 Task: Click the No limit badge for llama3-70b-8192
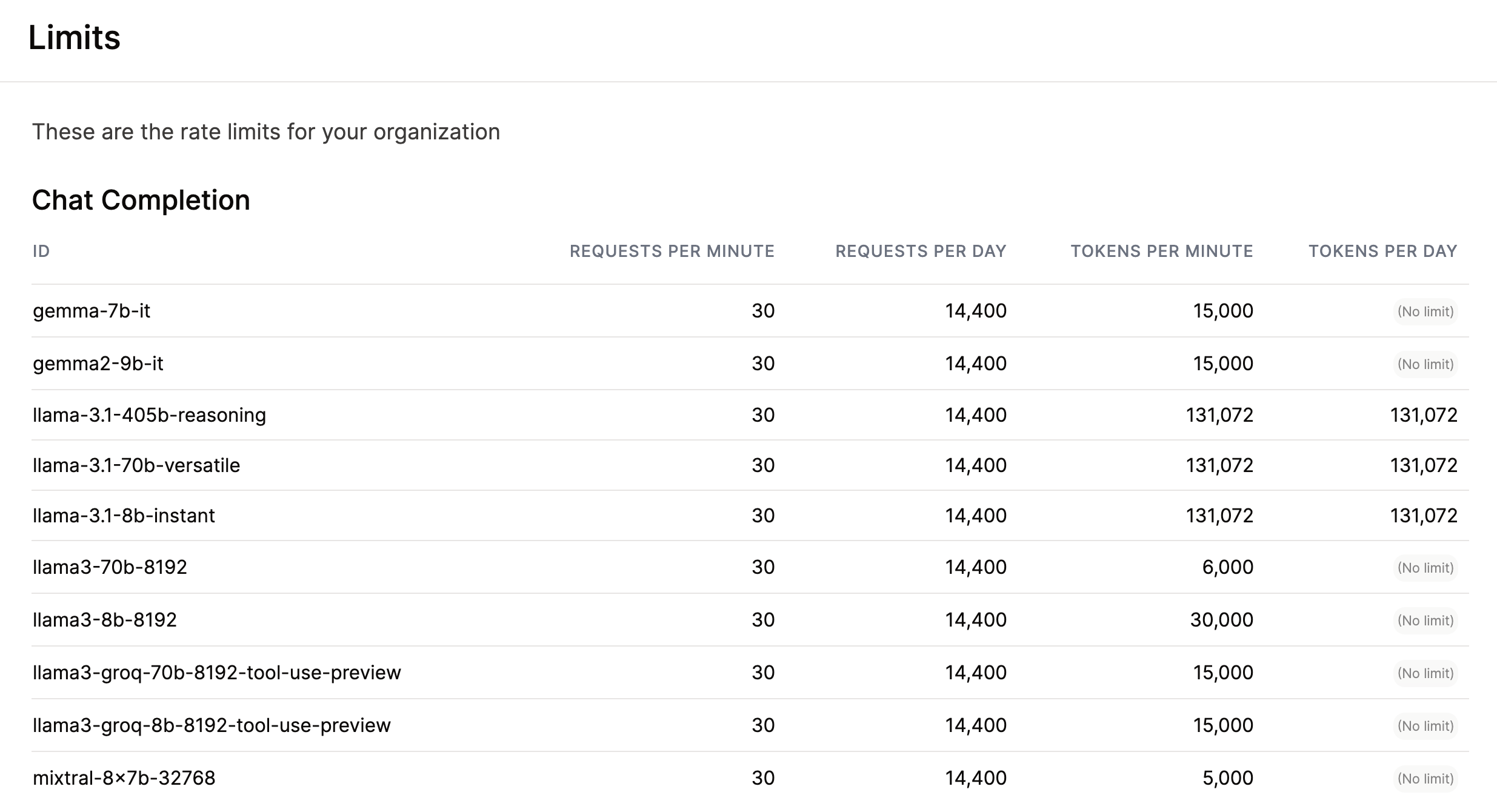[x=1425, y=568]
